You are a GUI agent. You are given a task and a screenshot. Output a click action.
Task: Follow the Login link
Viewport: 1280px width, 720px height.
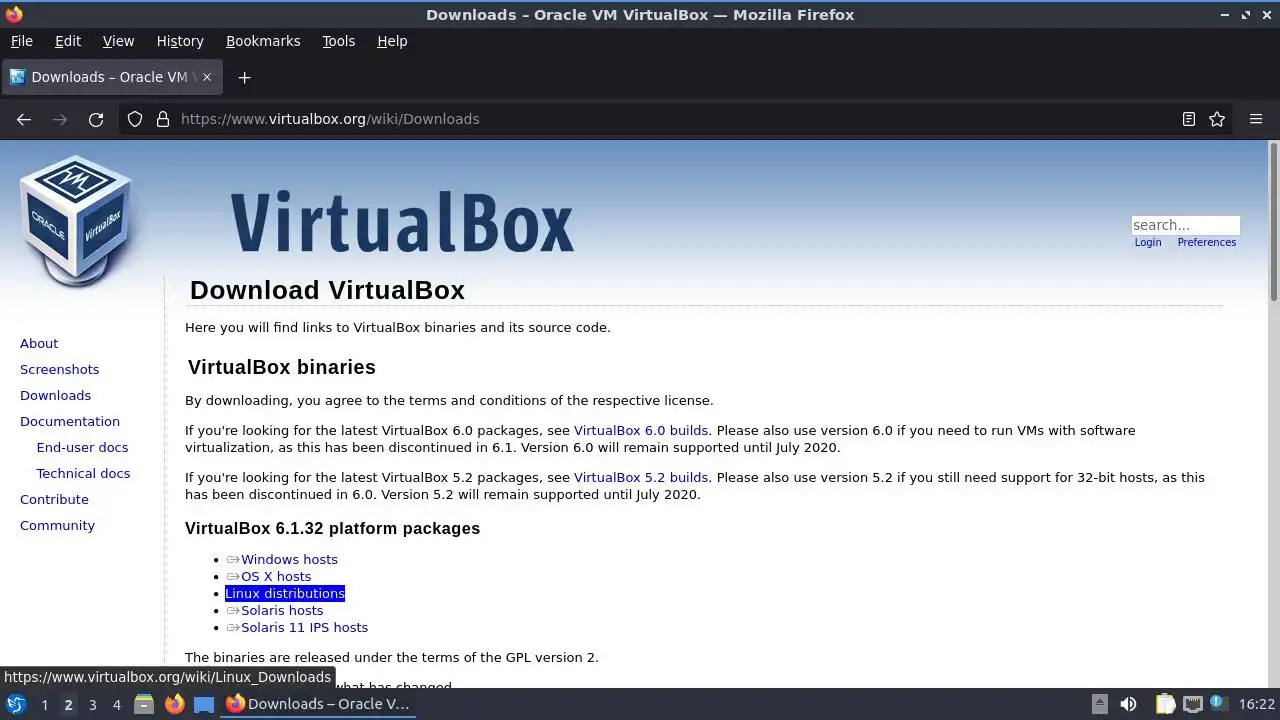point(1148,242)
